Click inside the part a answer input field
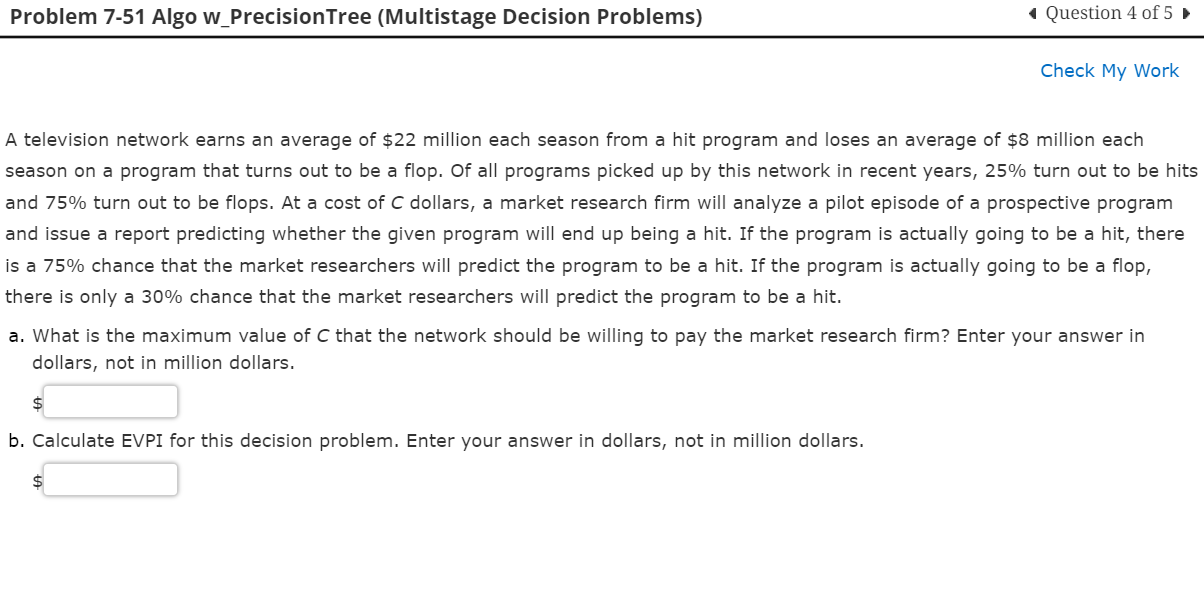 point(110,401)
